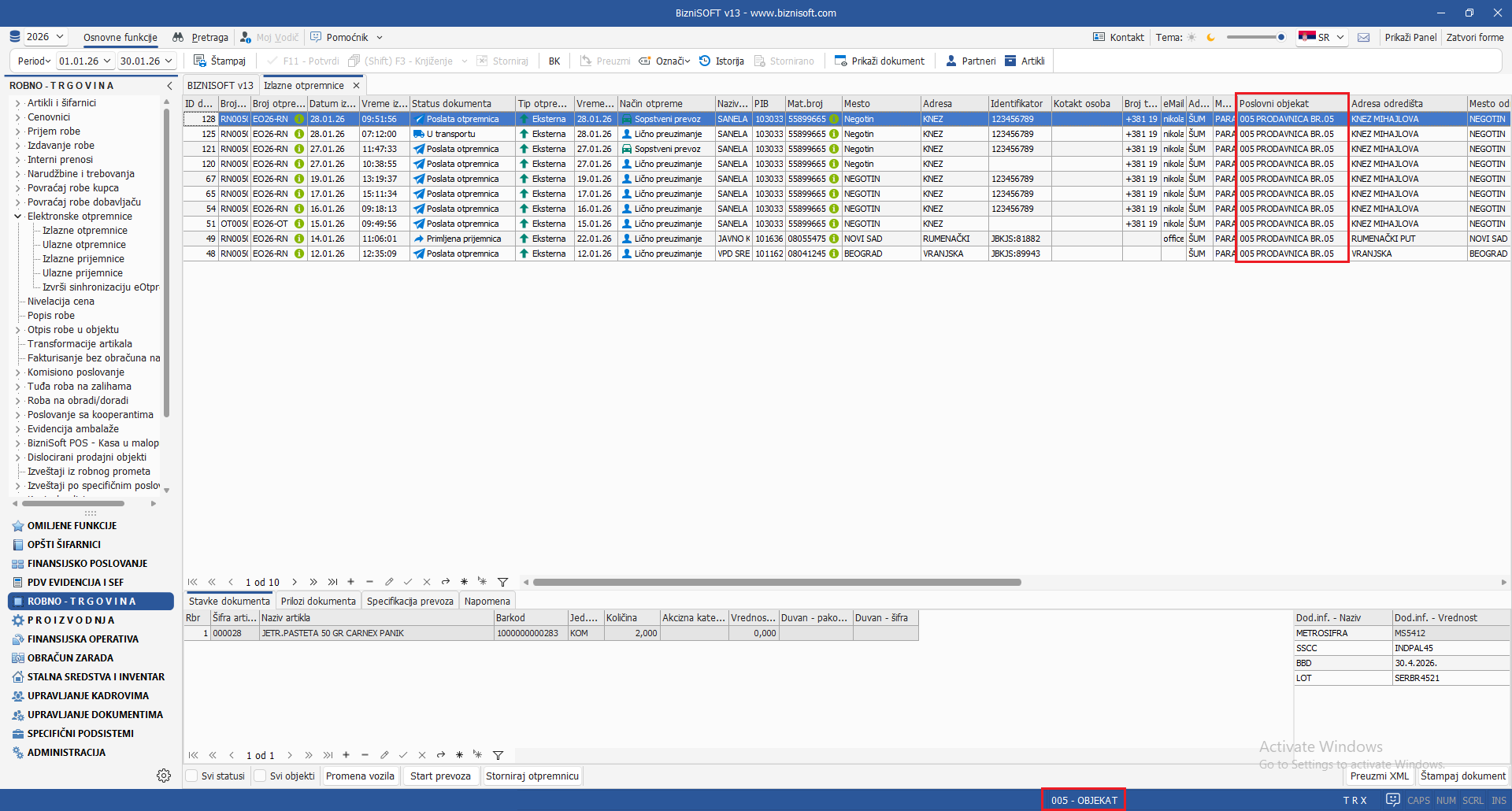Click the mail envelope icon in the header
This screenshot has width=1512, height=811.
click(x=1364, y=37)
